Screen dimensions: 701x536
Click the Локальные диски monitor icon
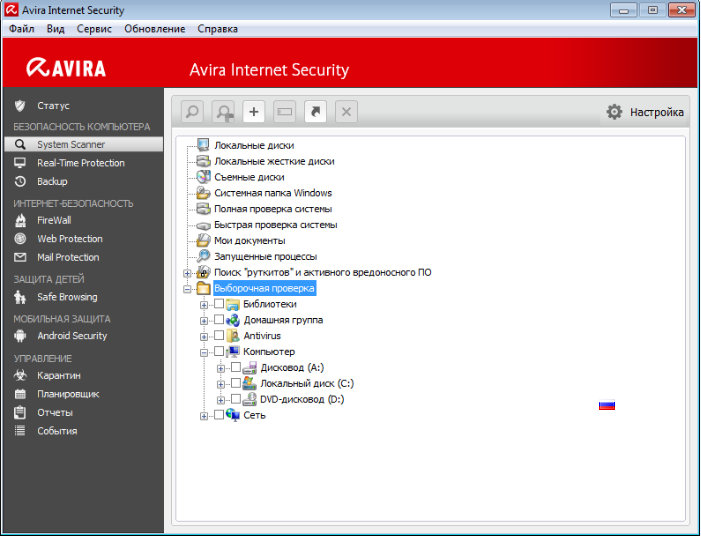203,145
